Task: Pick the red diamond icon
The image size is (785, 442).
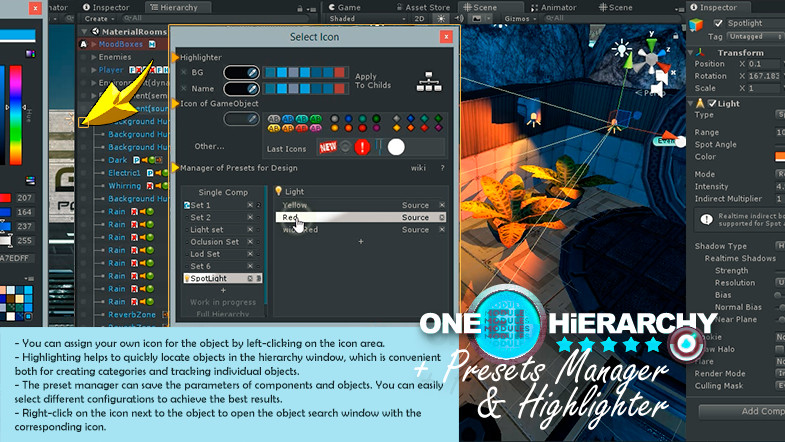Action: point(425,128)
